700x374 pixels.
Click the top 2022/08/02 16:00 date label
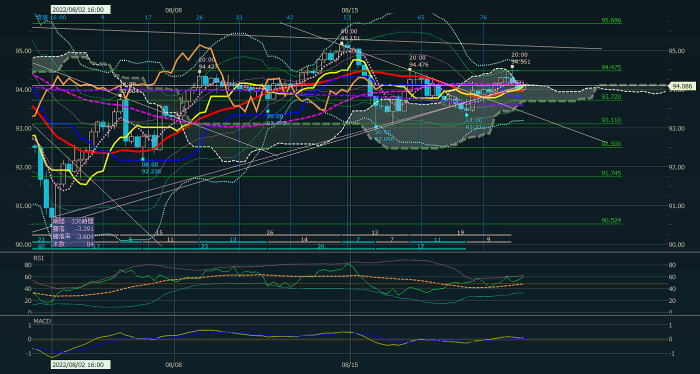(x=80, y=9)
